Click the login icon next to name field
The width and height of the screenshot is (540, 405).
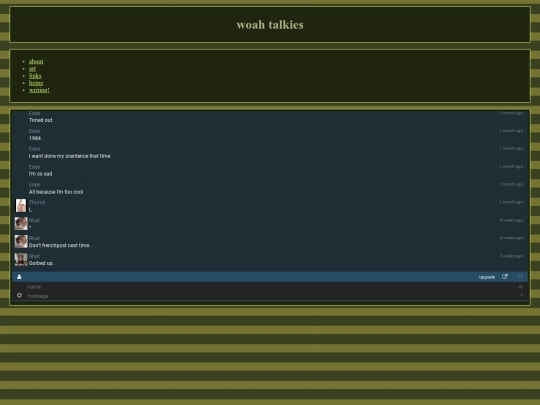click(520, 287)
